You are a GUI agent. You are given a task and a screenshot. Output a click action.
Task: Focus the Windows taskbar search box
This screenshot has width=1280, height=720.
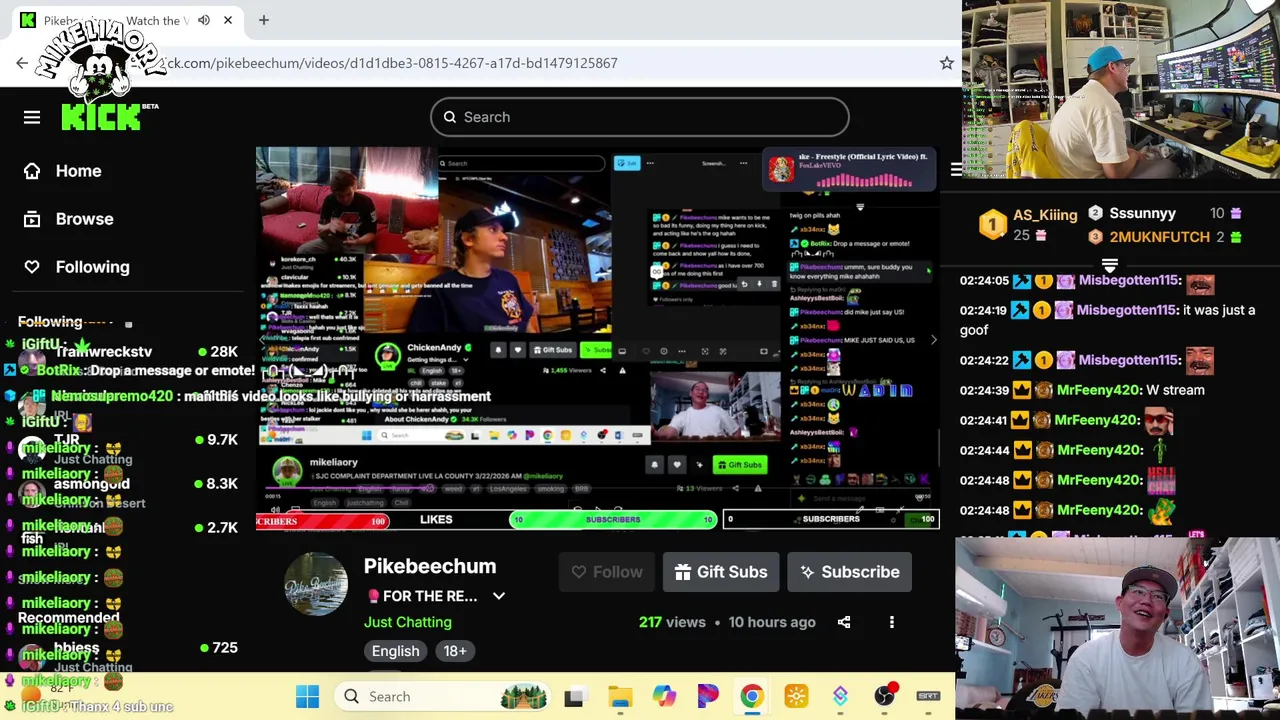[x=444, y=696]
